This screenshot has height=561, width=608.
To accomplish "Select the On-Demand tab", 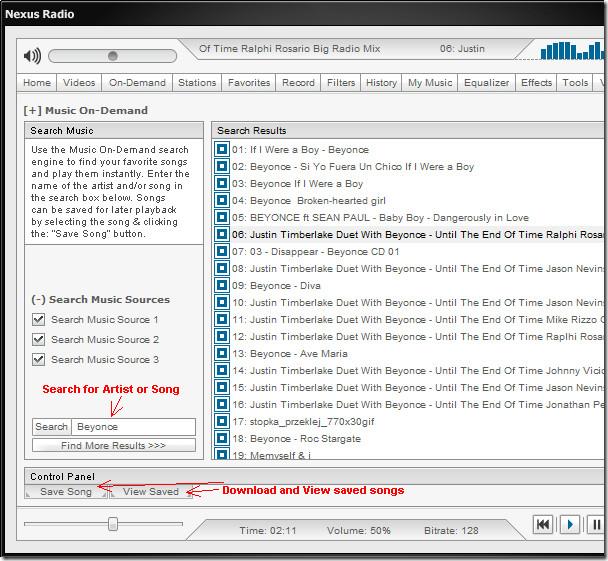I will (137, 83).
